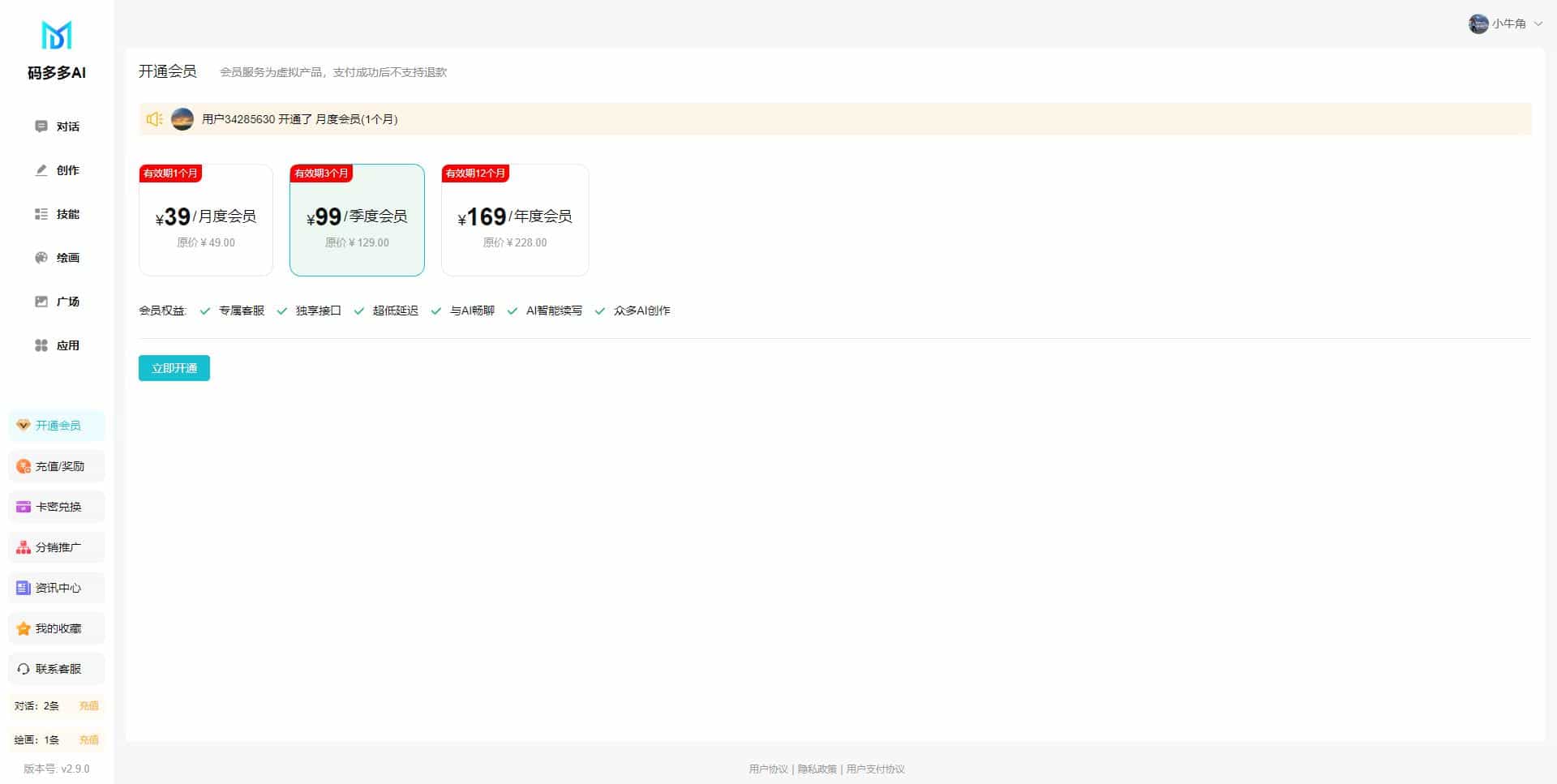Image resolution: width=1557 pixels, height=784 pixels.
Task: Open the 充值/奖励 menu item
Action: click(57, 466)
